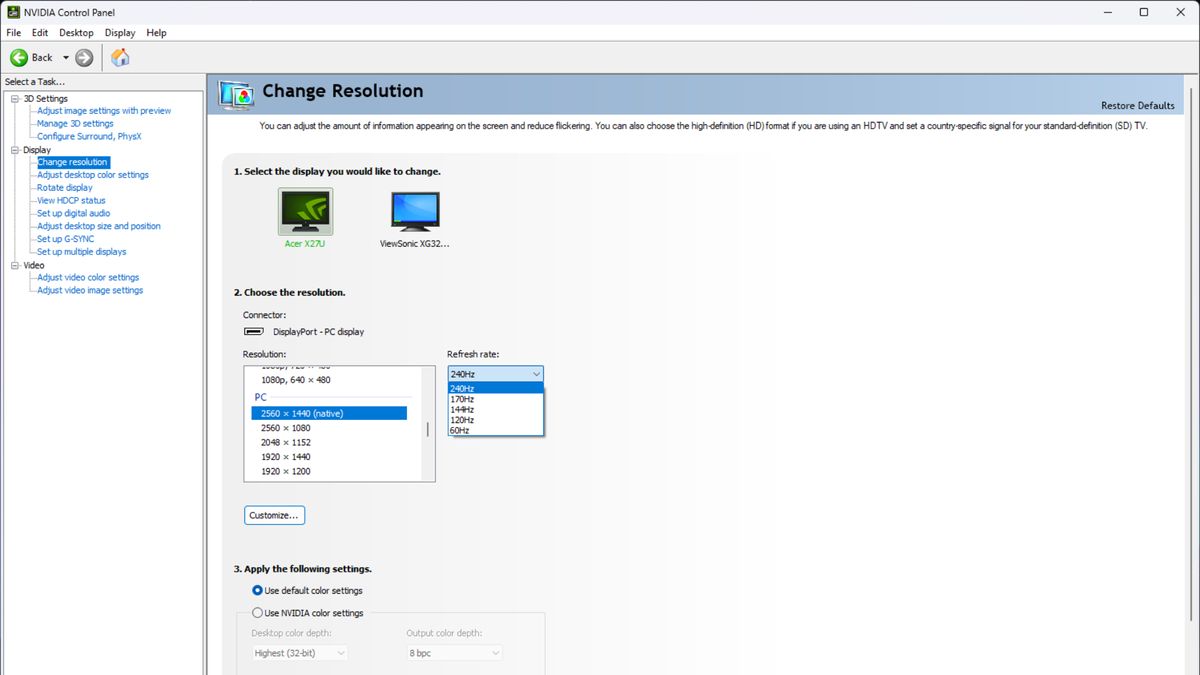
Task: Open the Home icon in the toolbar
Action: [120, 57]
